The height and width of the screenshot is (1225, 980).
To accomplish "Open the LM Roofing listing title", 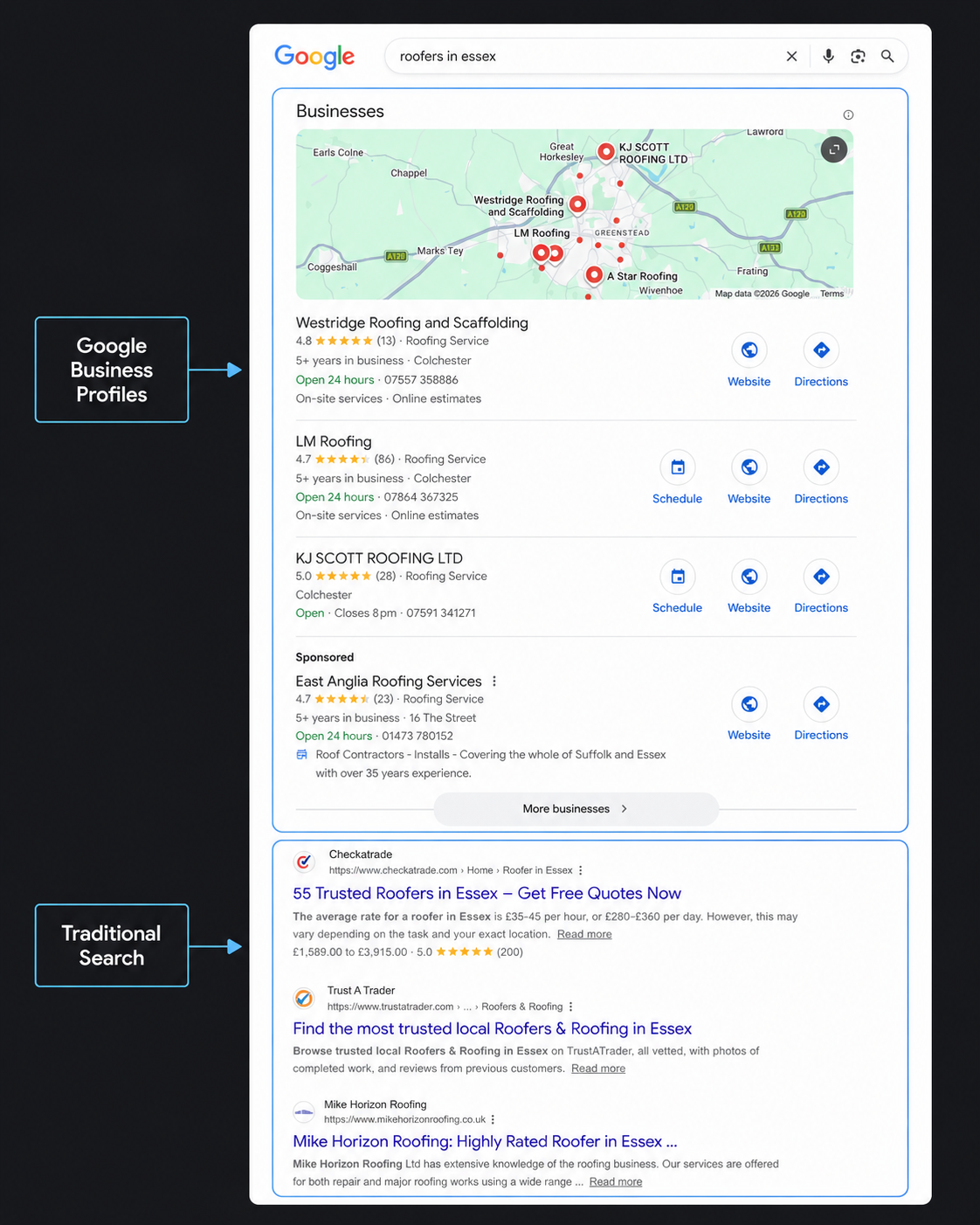I will point(334,441).
